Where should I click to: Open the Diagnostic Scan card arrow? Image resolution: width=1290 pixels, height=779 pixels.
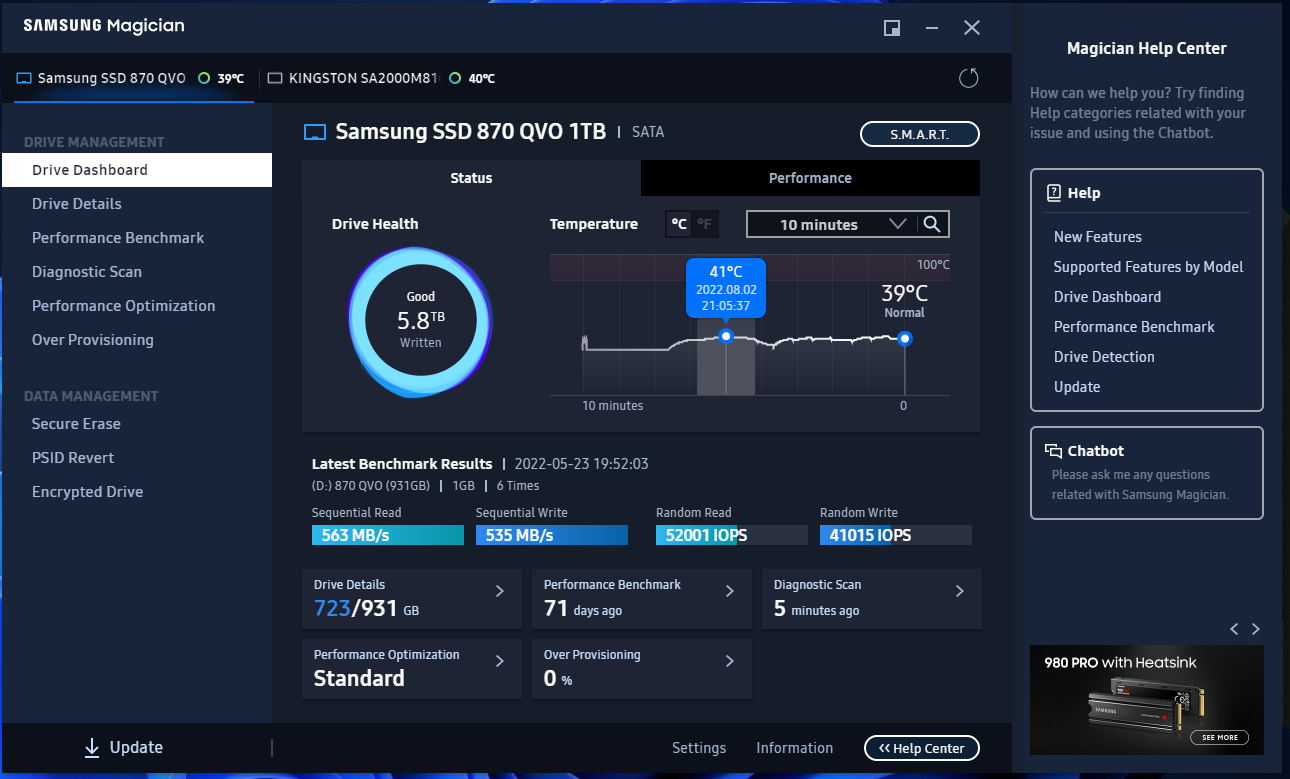click(x=960, y=591)
